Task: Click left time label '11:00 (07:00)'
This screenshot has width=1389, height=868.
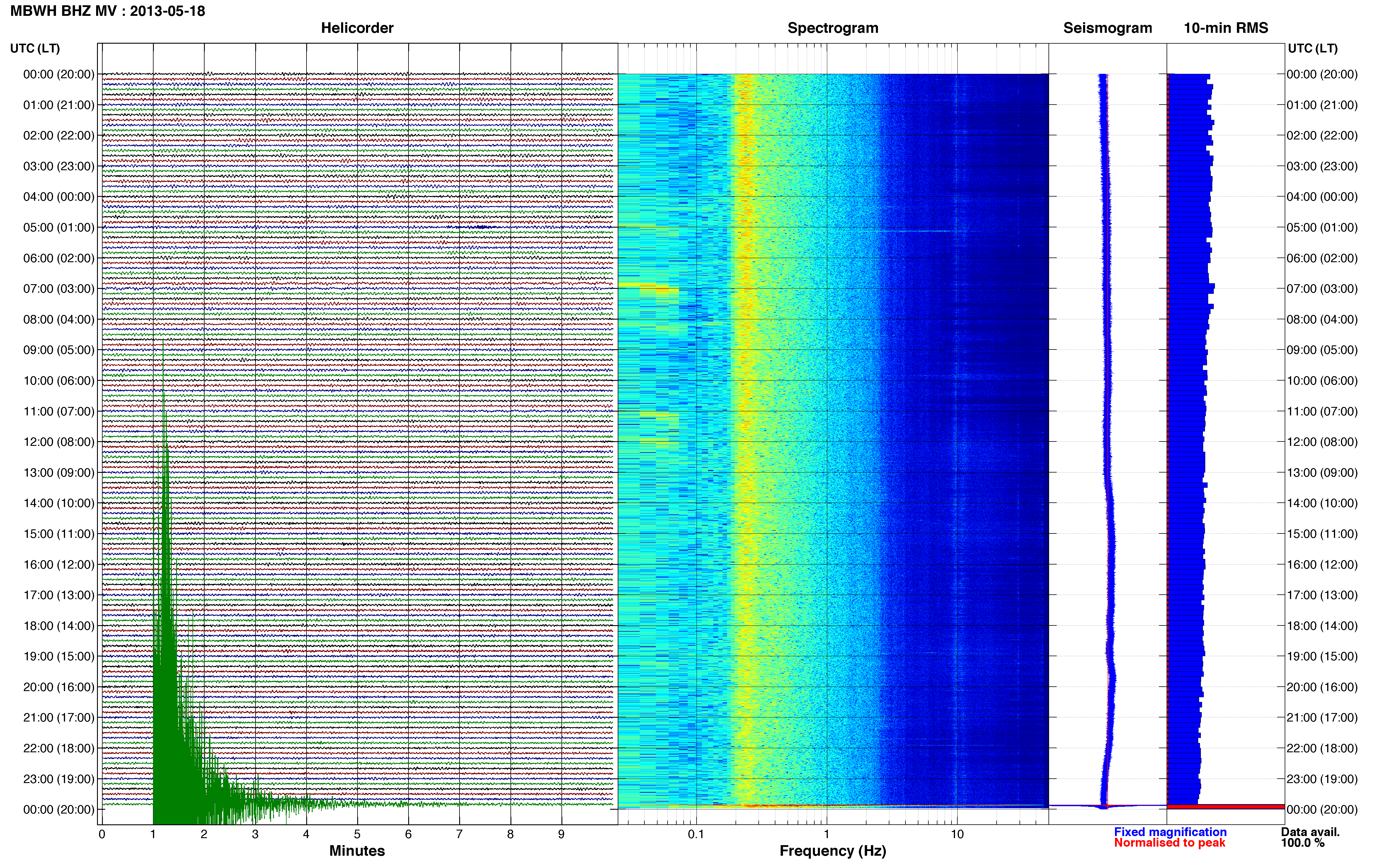Action: pyautogui.click(x=59, y=411)
